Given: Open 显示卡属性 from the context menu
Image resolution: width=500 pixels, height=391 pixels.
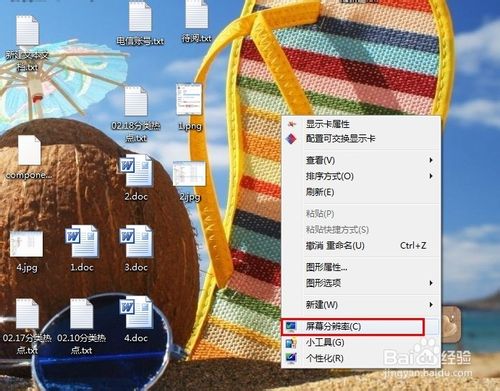Looking at the screenshot, I should tap(361, 124).
